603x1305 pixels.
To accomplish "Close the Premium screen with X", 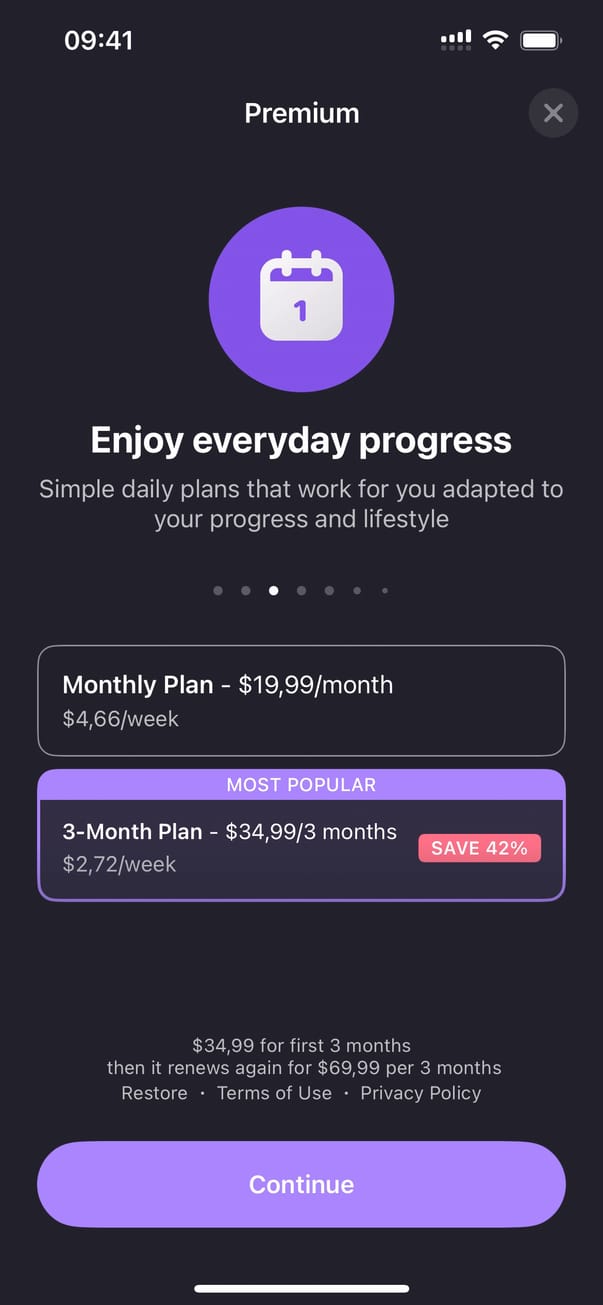I will (553, 113).
